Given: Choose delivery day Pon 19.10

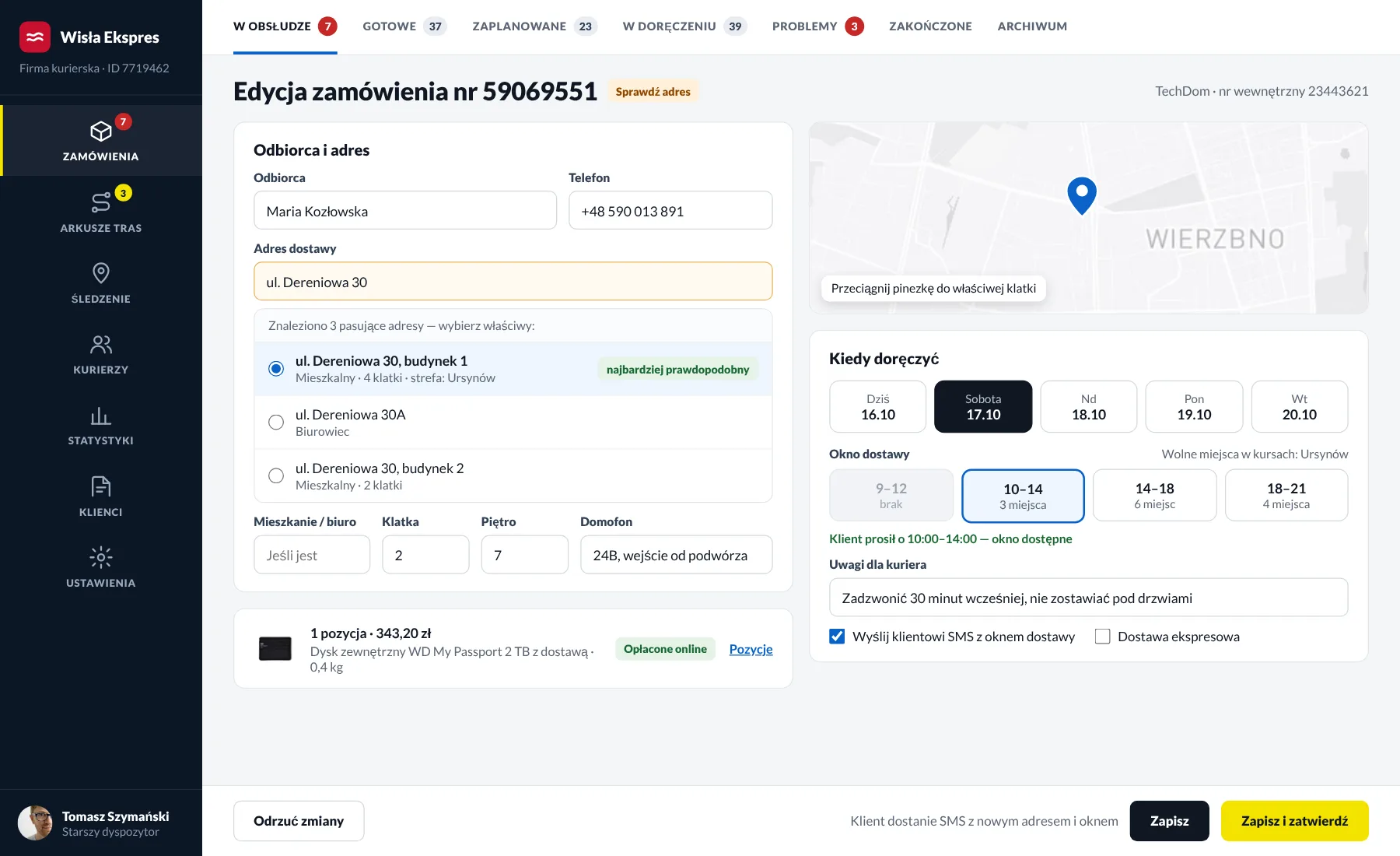Looking at the screenshot, I should 1194,406.
